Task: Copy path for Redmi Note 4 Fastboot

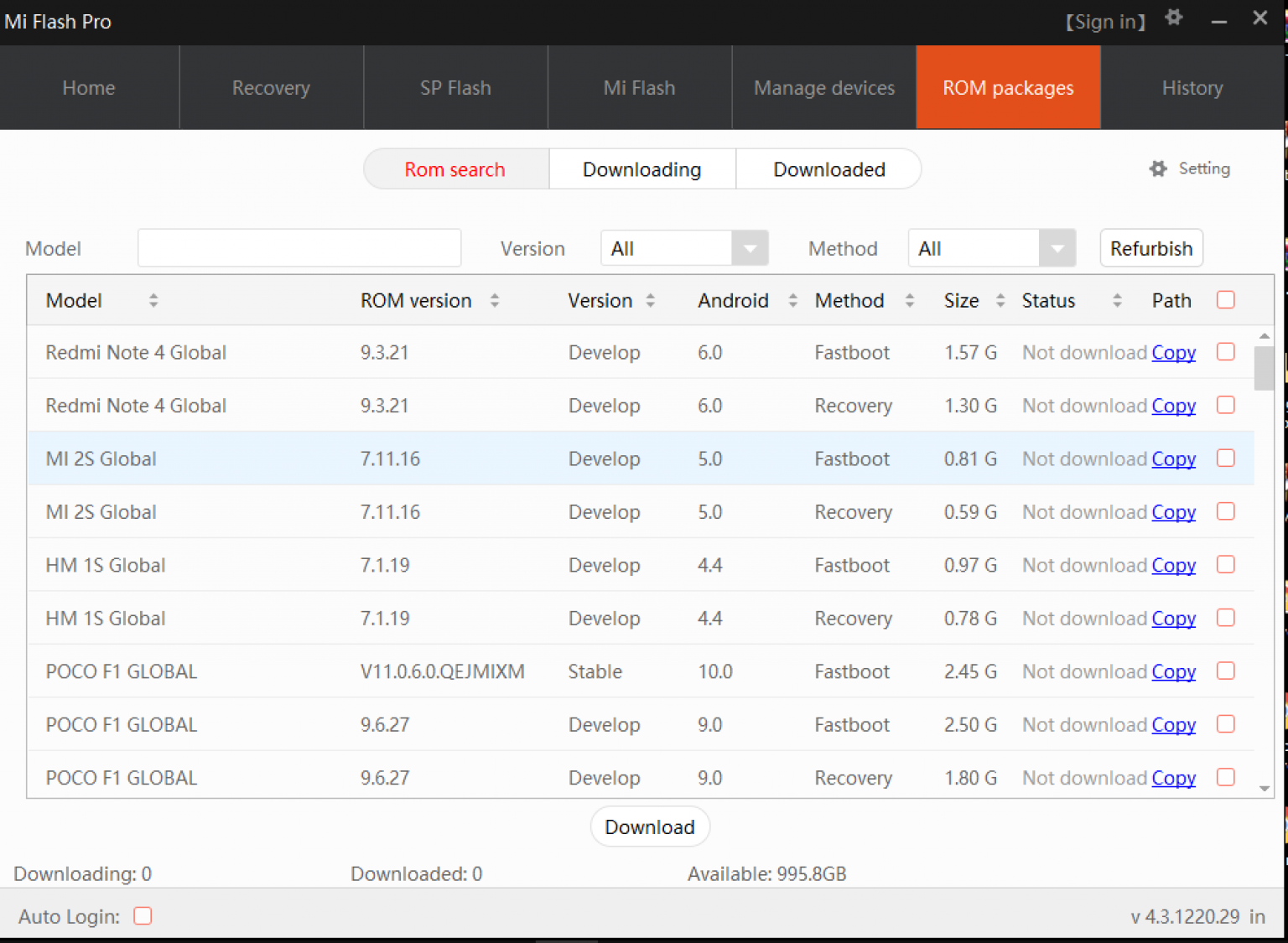Action: (x=1174, y=353)
